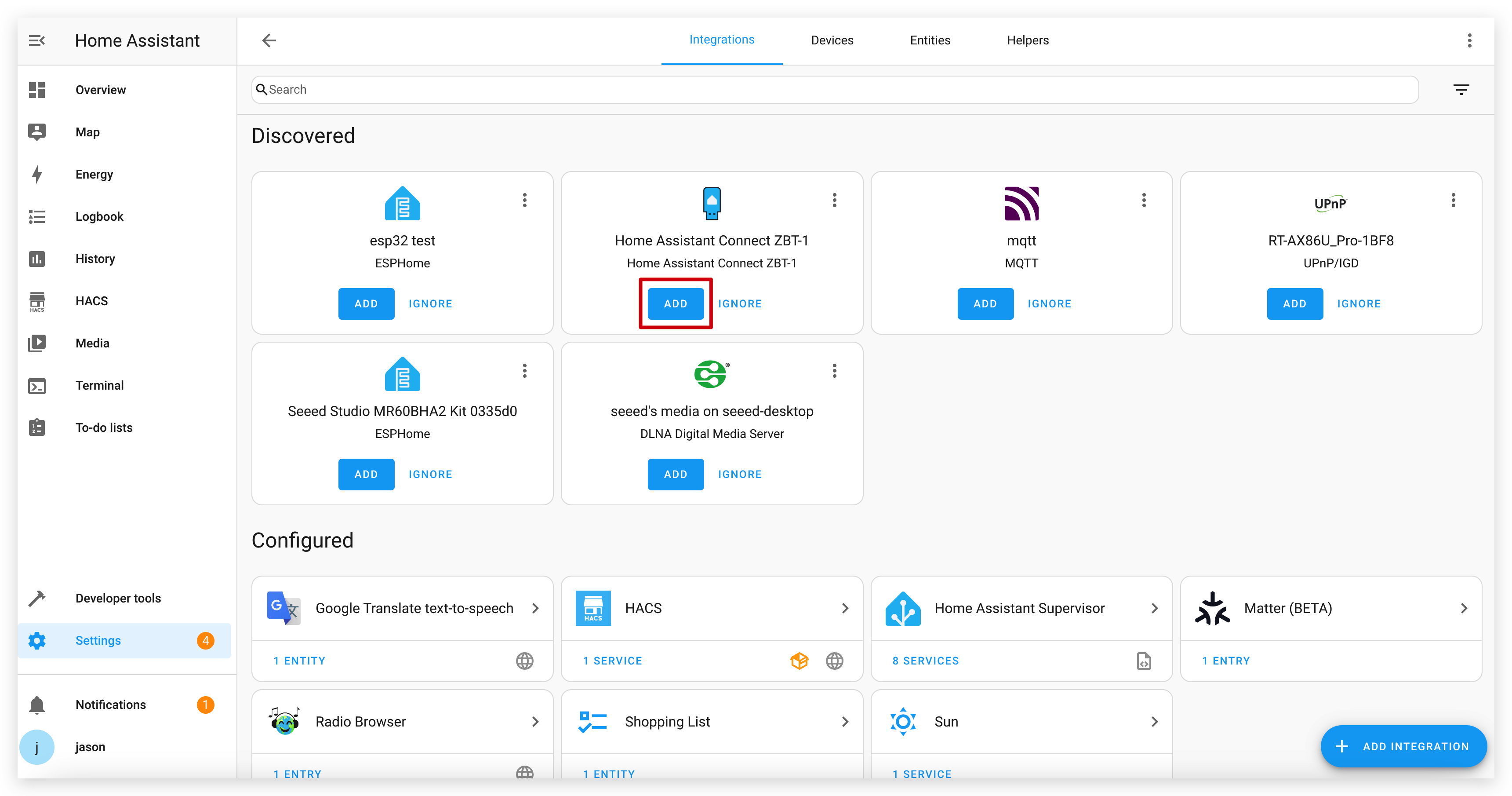Click the Notifications bell icon
This screenshot has width=1512, height=796.
(x=37, y=705)
